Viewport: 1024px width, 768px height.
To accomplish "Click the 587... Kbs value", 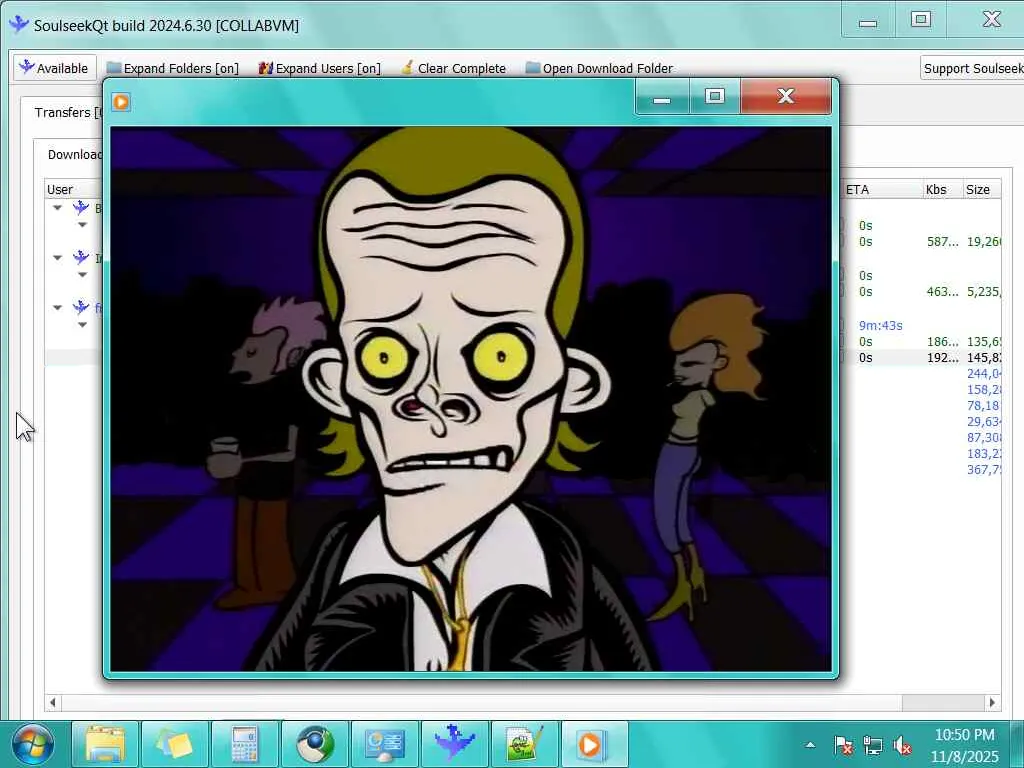I will click(942, 242).
